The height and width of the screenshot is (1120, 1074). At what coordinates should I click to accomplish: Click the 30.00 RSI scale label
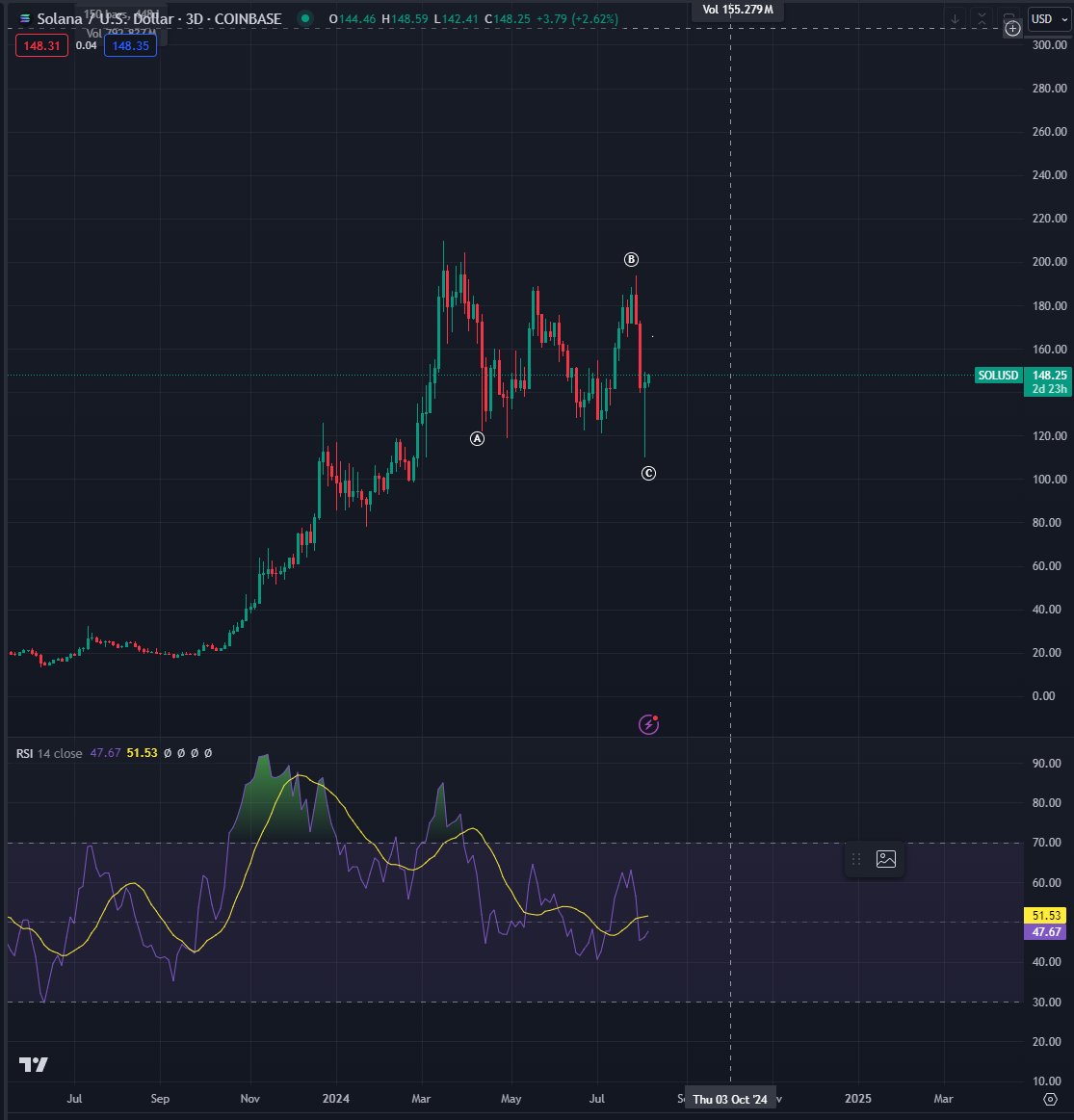(x=1047, y=1002)
